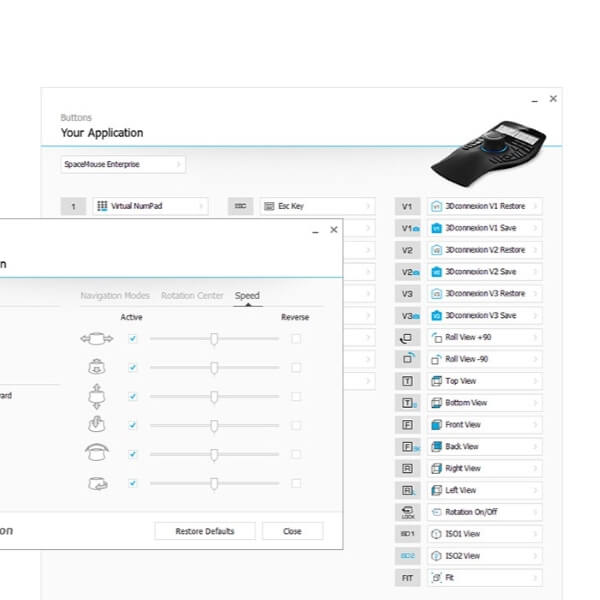Viewport: 600px width, 600px height.
Task: Click the rotation lock key badge
Action: tap(407, 512)
